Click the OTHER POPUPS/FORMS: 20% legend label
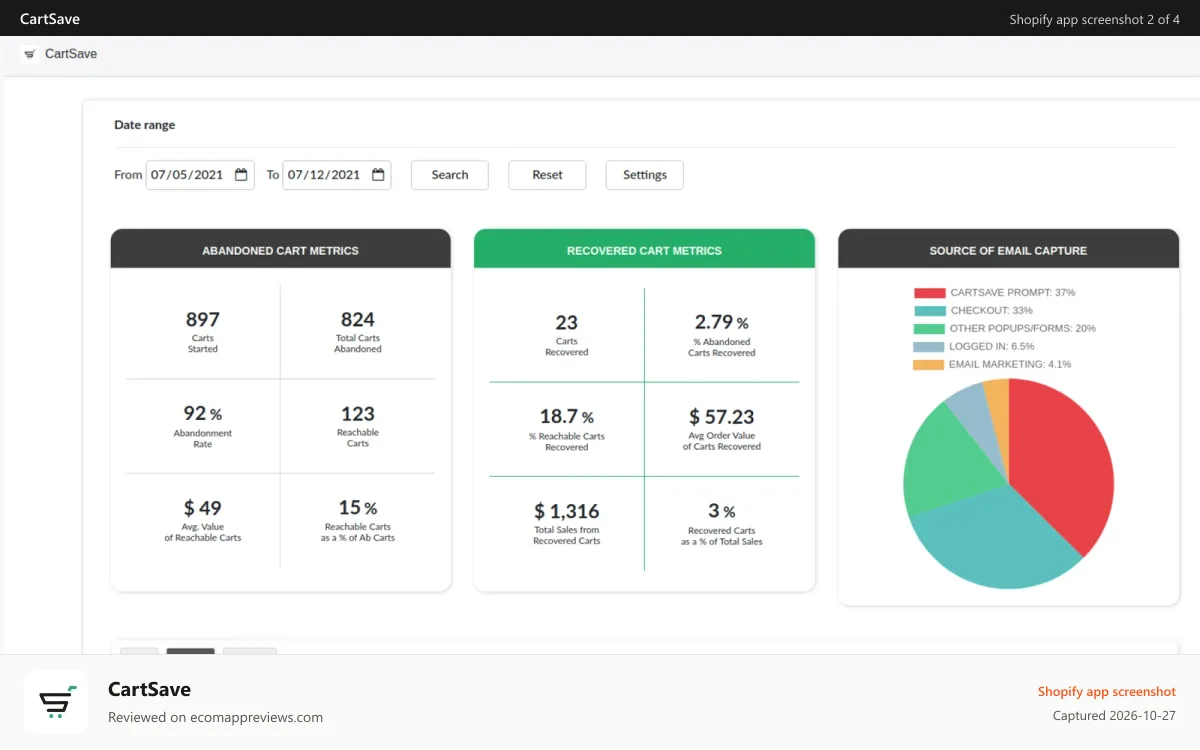Screen dimensions: 1200x750 (1023, 328)
